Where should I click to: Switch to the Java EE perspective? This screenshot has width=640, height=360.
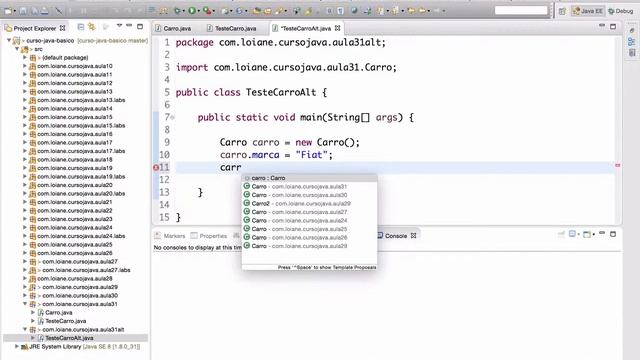pyautogui.click(x=588, y=11)
